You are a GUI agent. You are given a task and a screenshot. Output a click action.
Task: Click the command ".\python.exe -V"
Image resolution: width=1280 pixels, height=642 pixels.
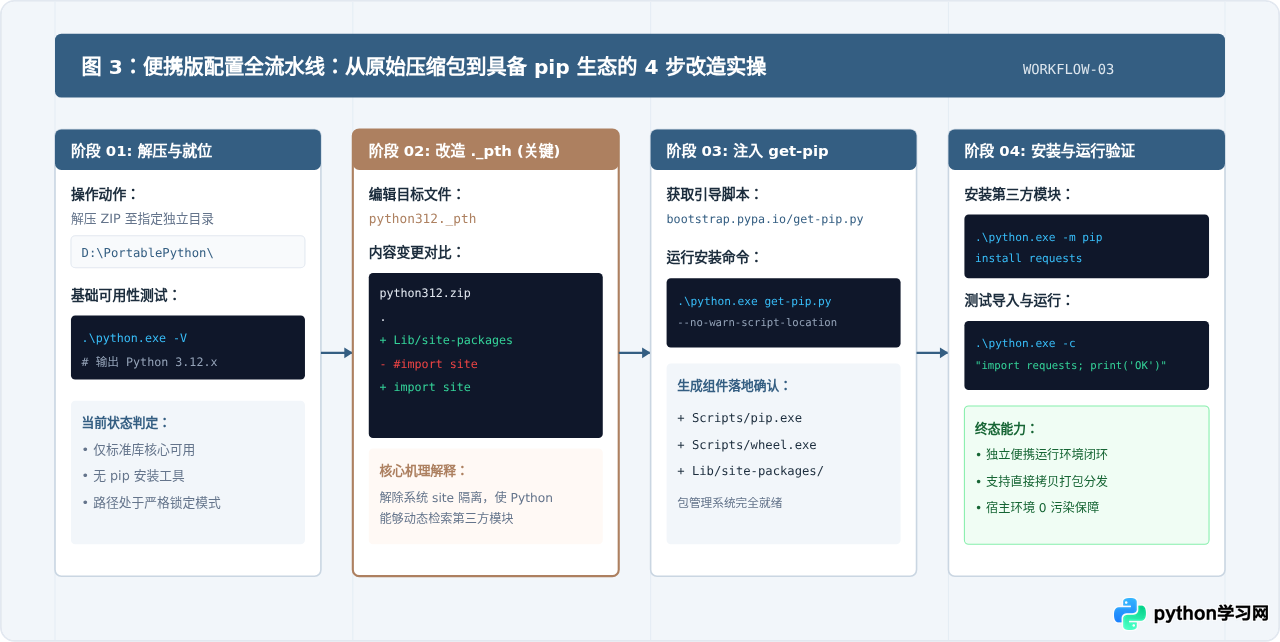pos(134,338)
